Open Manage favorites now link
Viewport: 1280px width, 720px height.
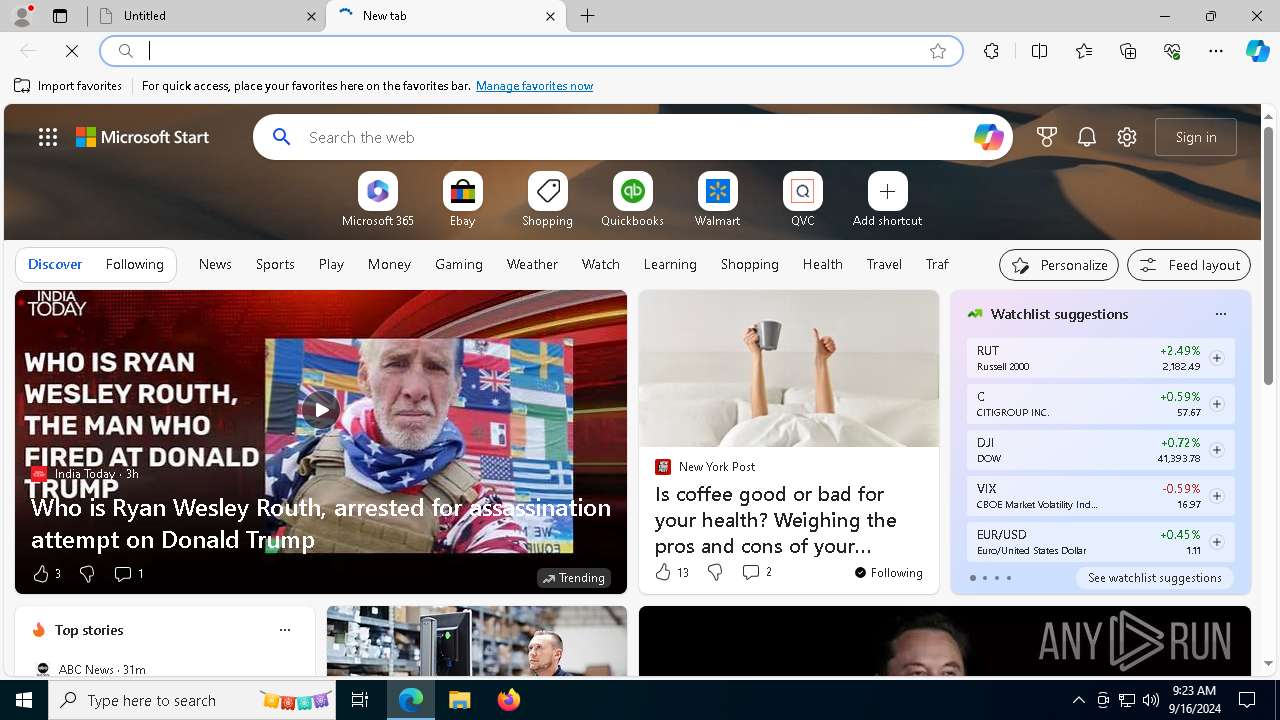(x=534, y=86)
